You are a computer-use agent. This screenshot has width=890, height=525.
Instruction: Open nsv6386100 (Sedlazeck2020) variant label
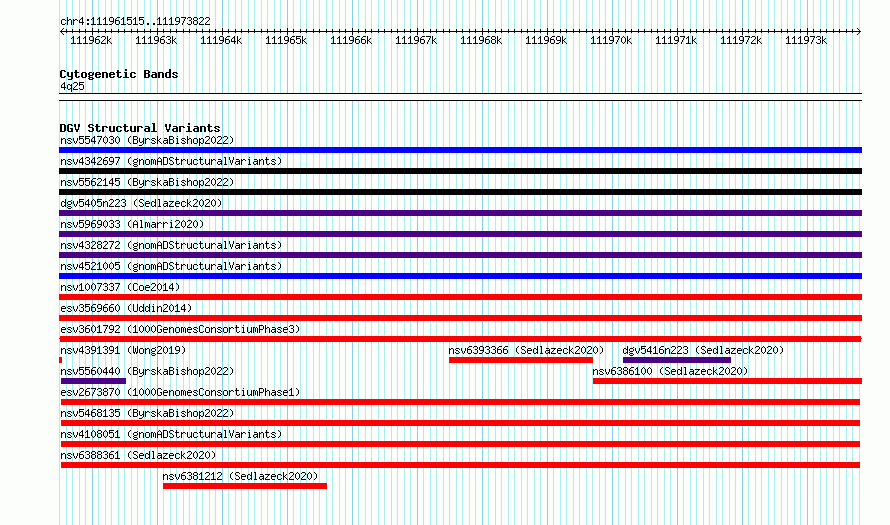pos(670,371)
